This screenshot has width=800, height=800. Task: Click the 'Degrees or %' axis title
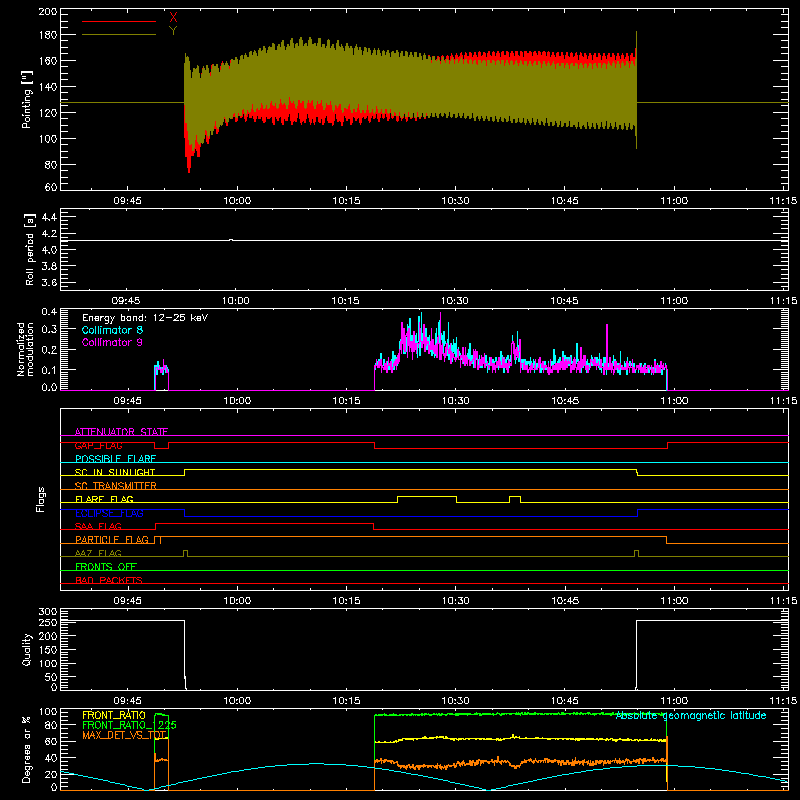point(27,750)
